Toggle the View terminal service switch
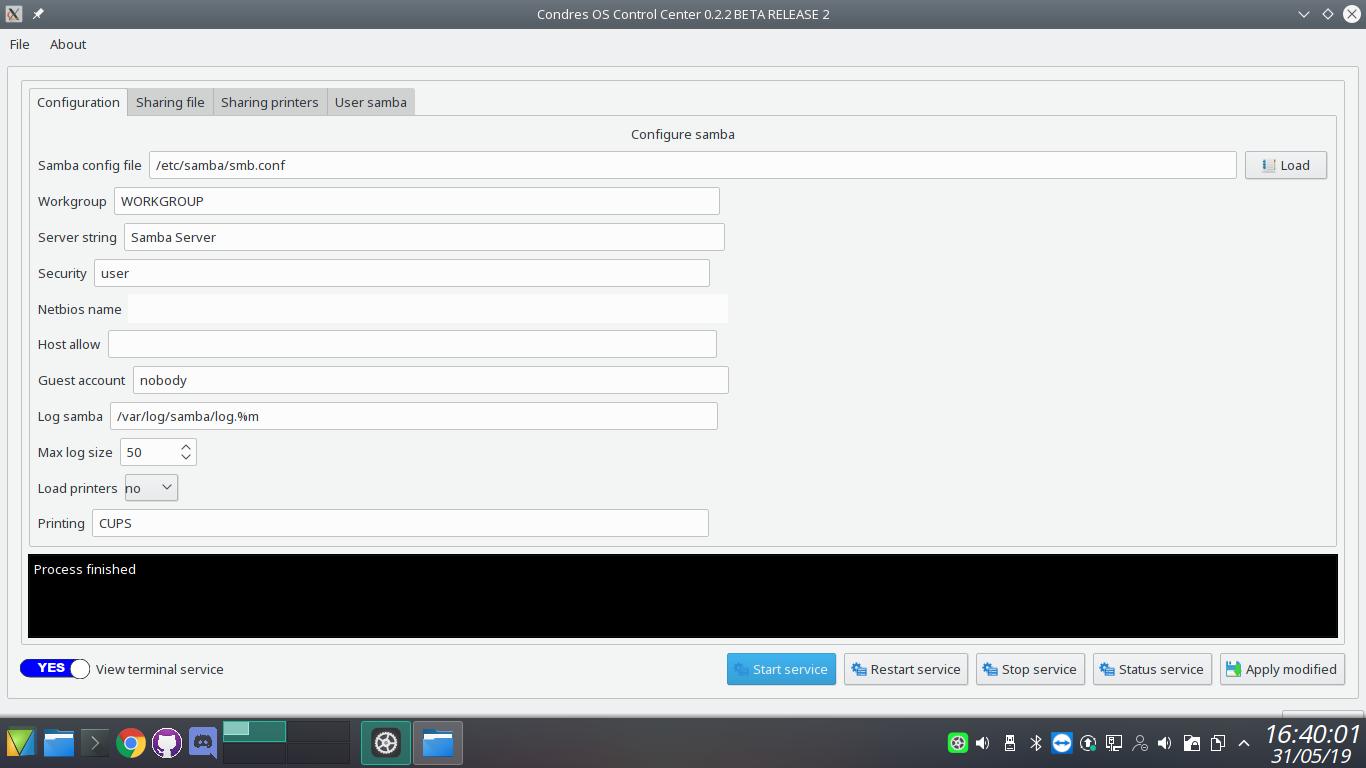The height and width of the screenshot is (768, 1366). point(55,669)
